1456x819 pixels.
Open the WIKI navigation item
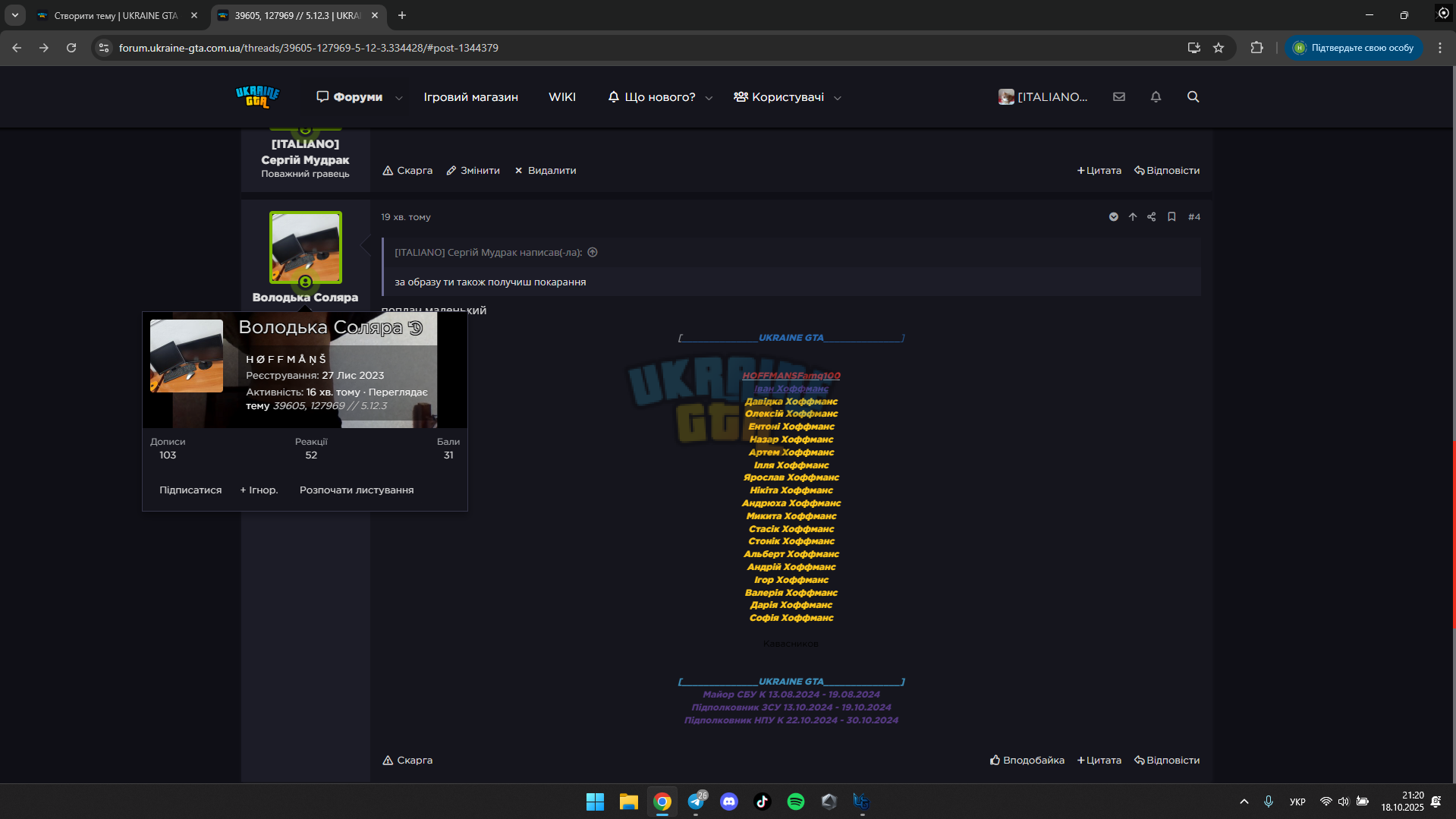tap(562, 97)
